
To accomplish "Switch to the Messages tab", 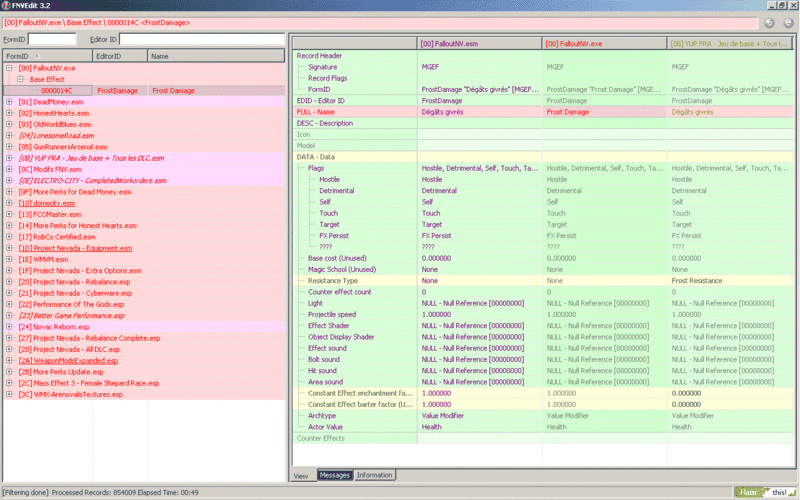I will point(335,475).
